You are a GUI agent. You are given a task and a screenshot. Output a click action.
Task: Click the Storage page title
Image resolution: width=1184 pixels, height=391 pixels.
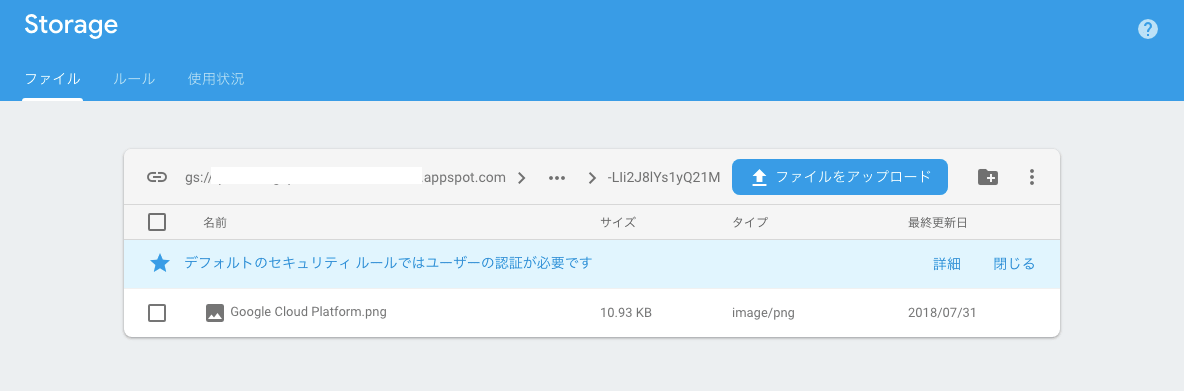tap(71, 25)
